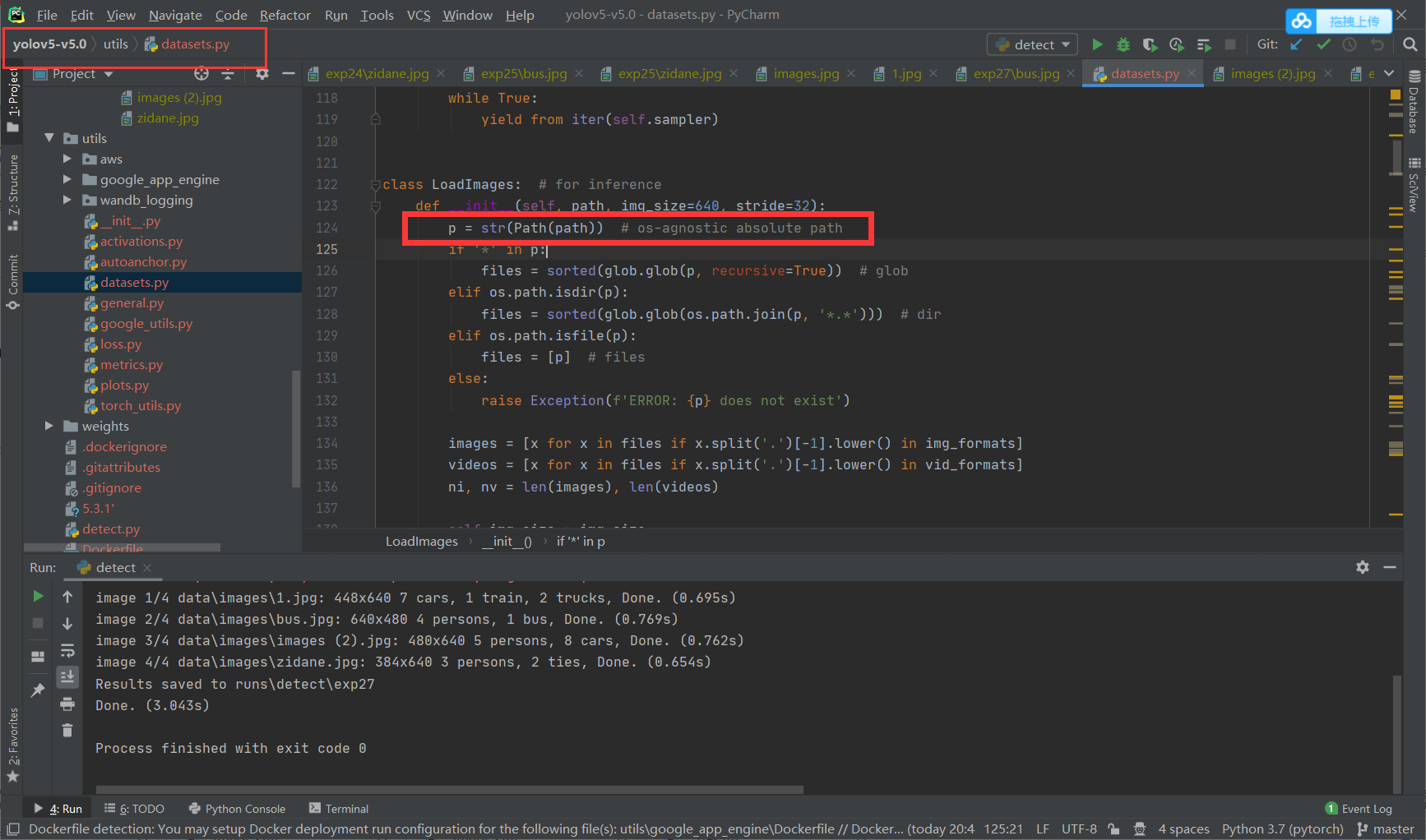Viewport: 1426px width, 840px height.
Task: Click LoadImages in editor breadcrumb
Action: pos(422,542)
